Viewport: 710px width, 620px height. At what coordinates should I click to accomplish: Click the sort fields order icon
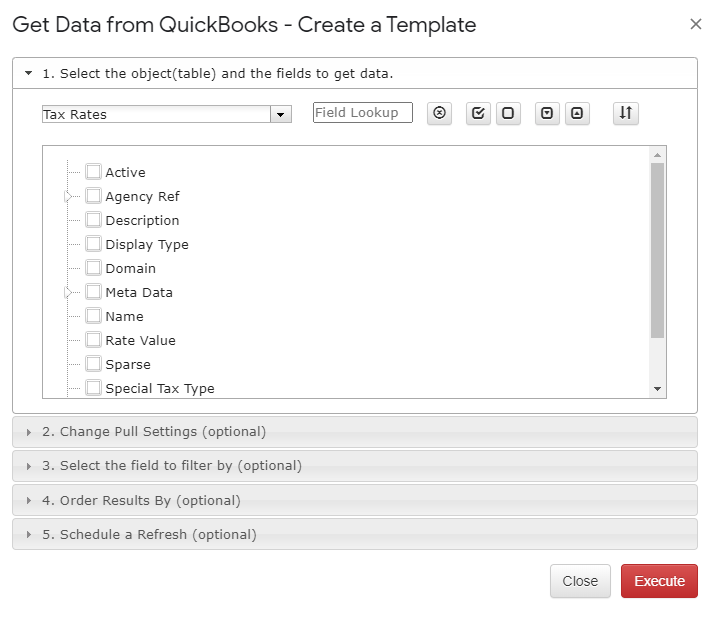(626, 113)
